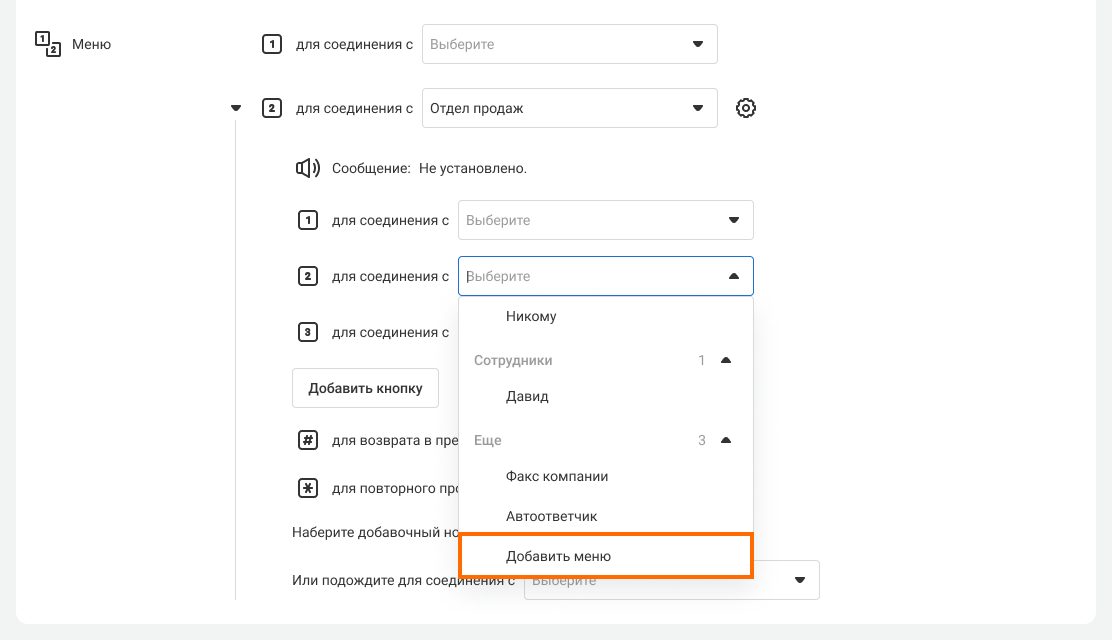Click the gear settings icon beside Отдел продаж

coord(745,108)
